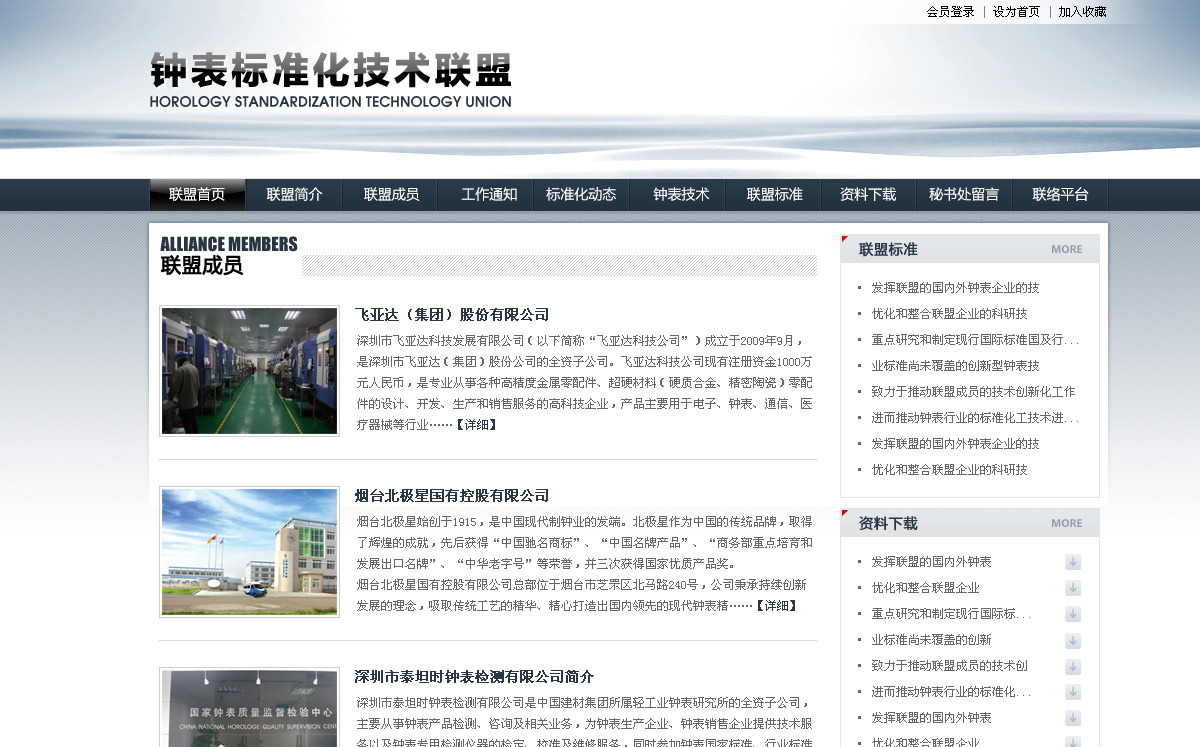The width and height of the screenshot is (1200, 747).
Task: Open 深圳市泰坦时钟表检测有限公司简介 title
Action: pos(474,677)
